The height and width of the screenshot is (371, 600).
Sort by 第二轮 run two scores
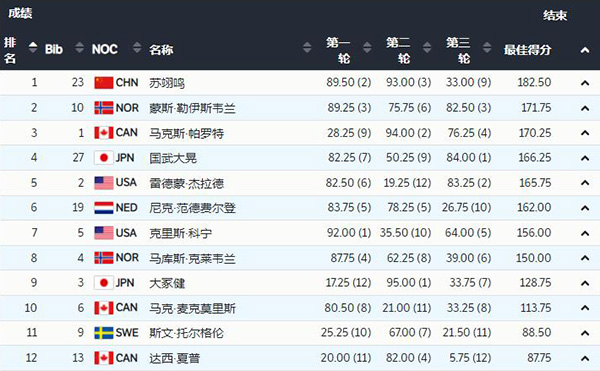pyautogui.click(x=427, y=47)
